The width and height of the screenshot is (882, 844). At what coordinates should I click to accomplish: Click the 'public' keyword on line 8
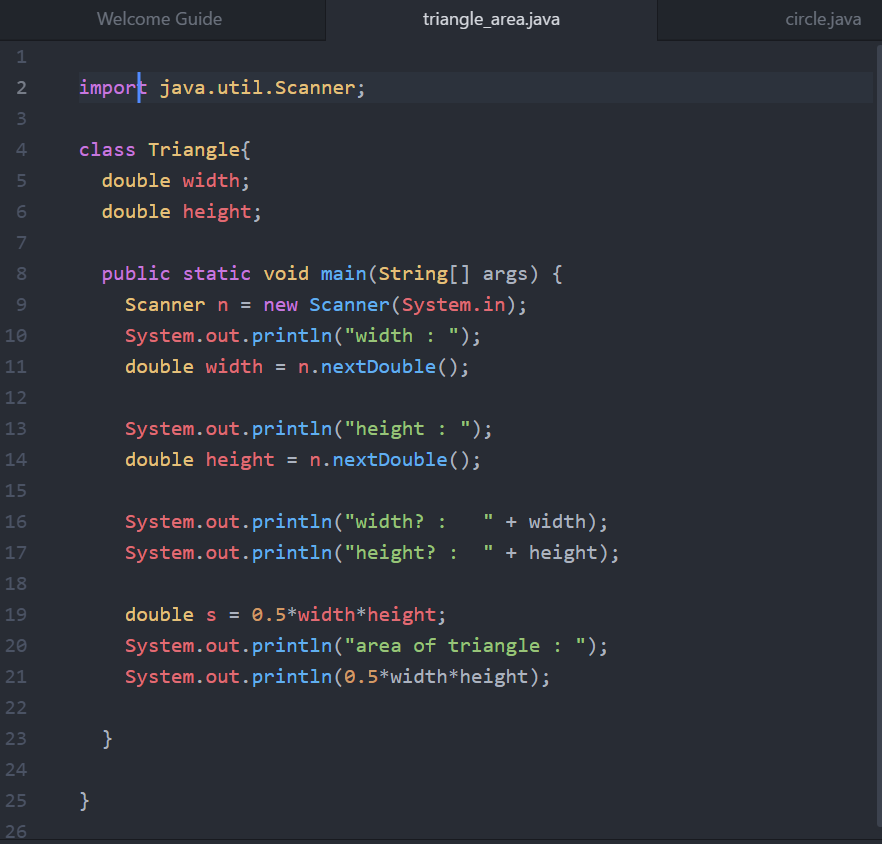136,274
